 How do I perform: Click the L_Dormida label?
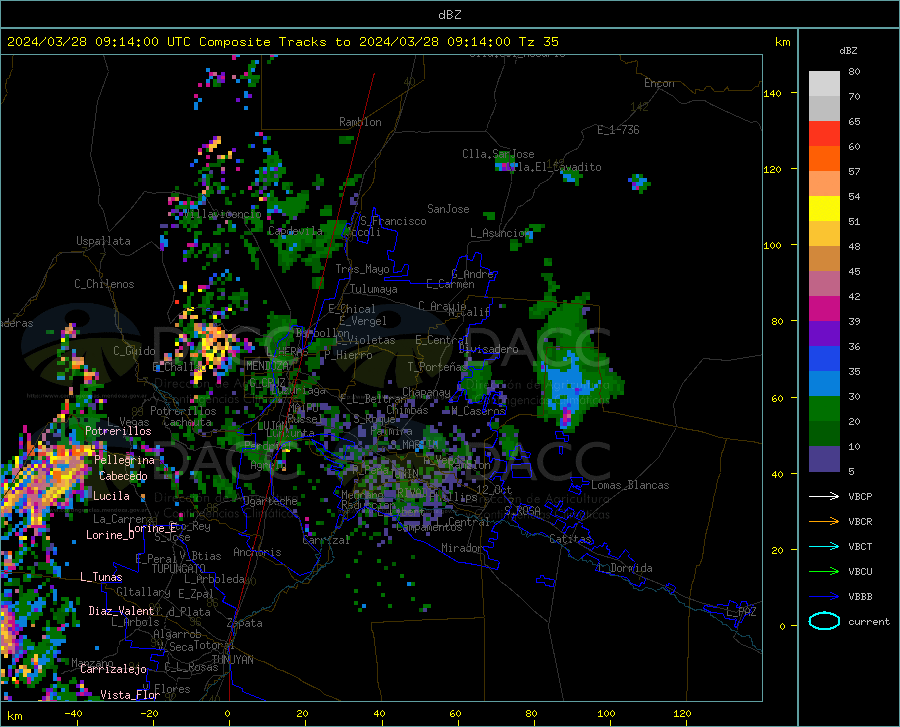click(x=624, y=568)
